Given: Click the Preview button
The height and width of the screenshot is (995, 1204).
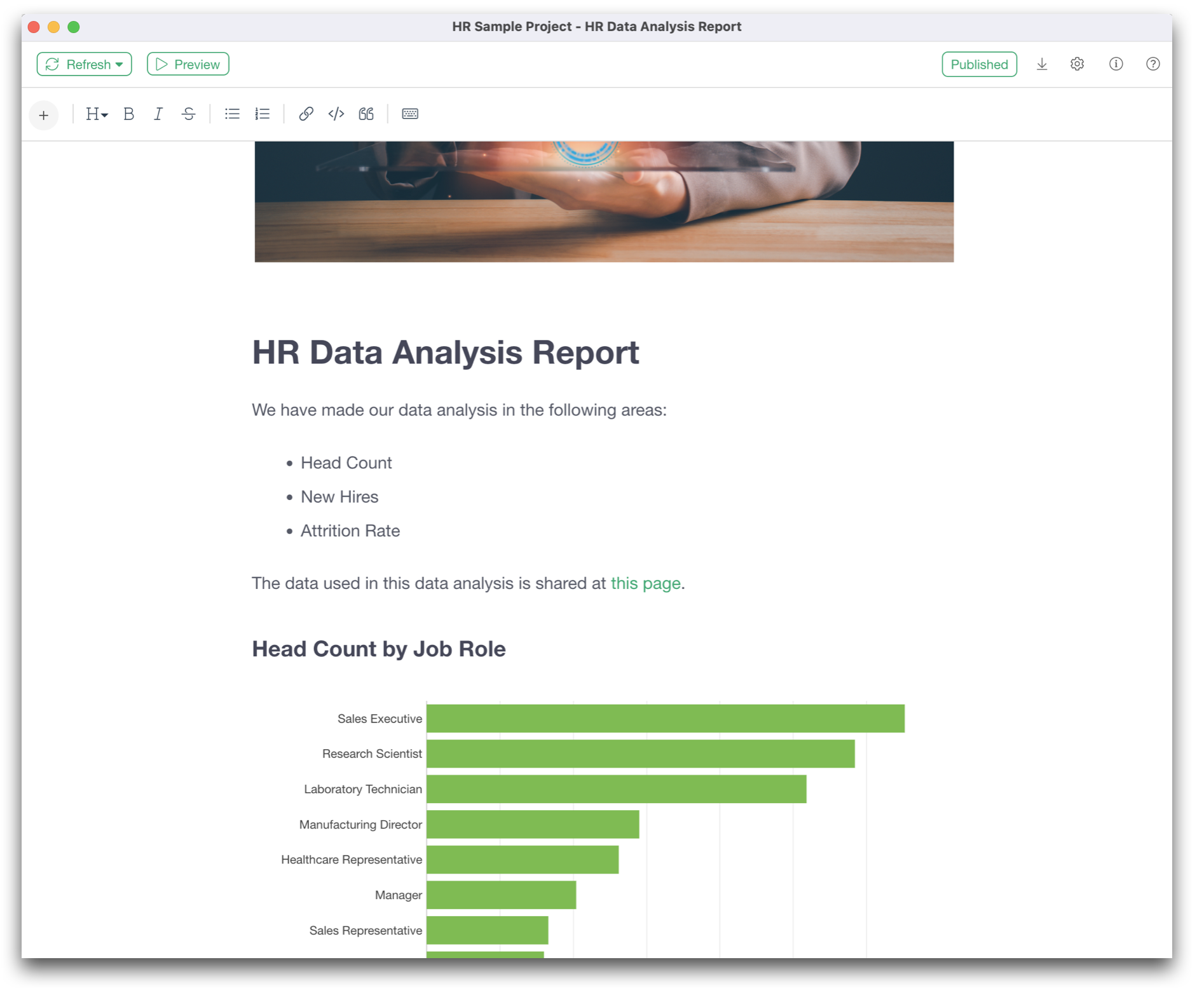Looking at the screenshot, I should 188,65.
